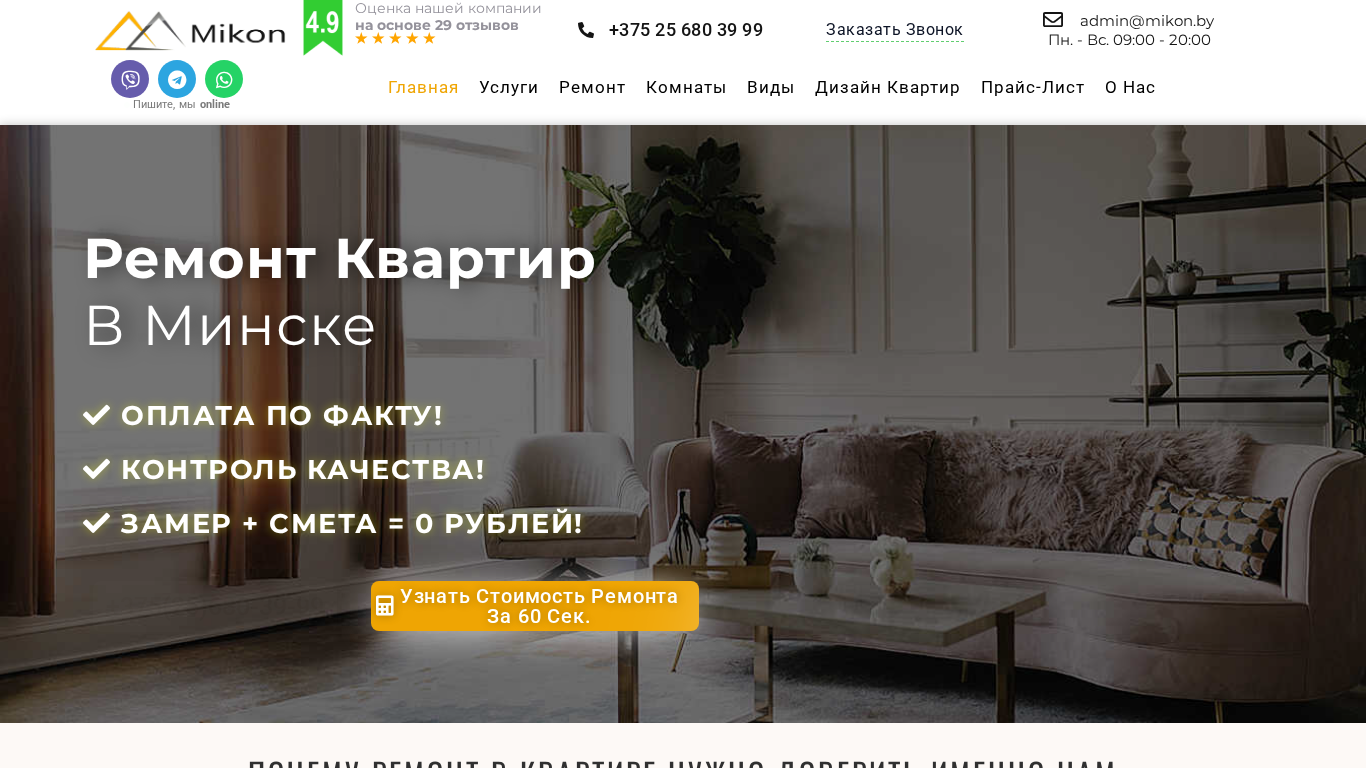Open WhatsApp chat icon
This screenshot has height=768, width=1366.
click(x=224, y=79)
